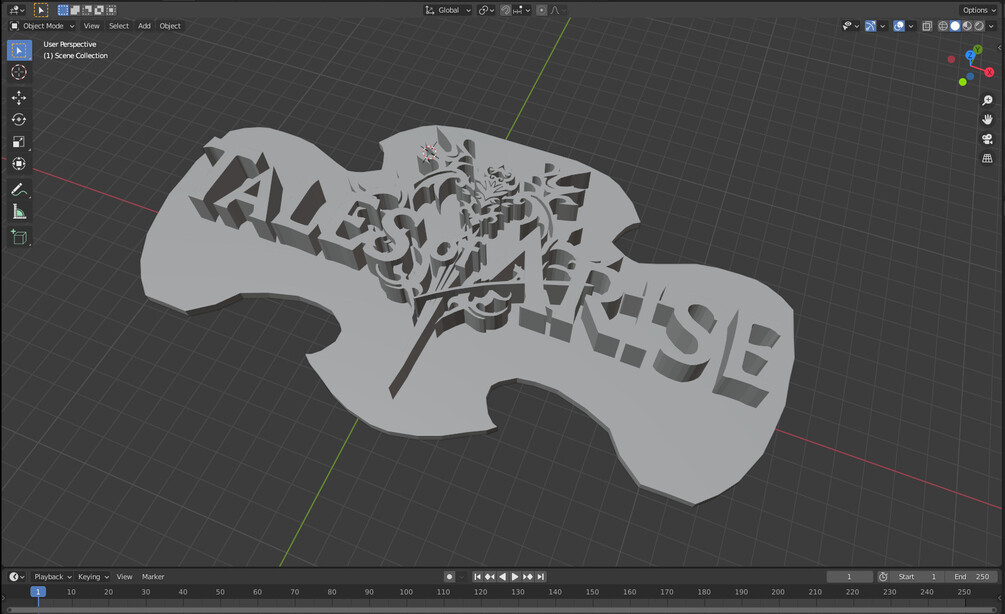The image size is (1005, 614).
Task: Set selection mode to subtract (third square icon)
Action: (x=87, y=10)
